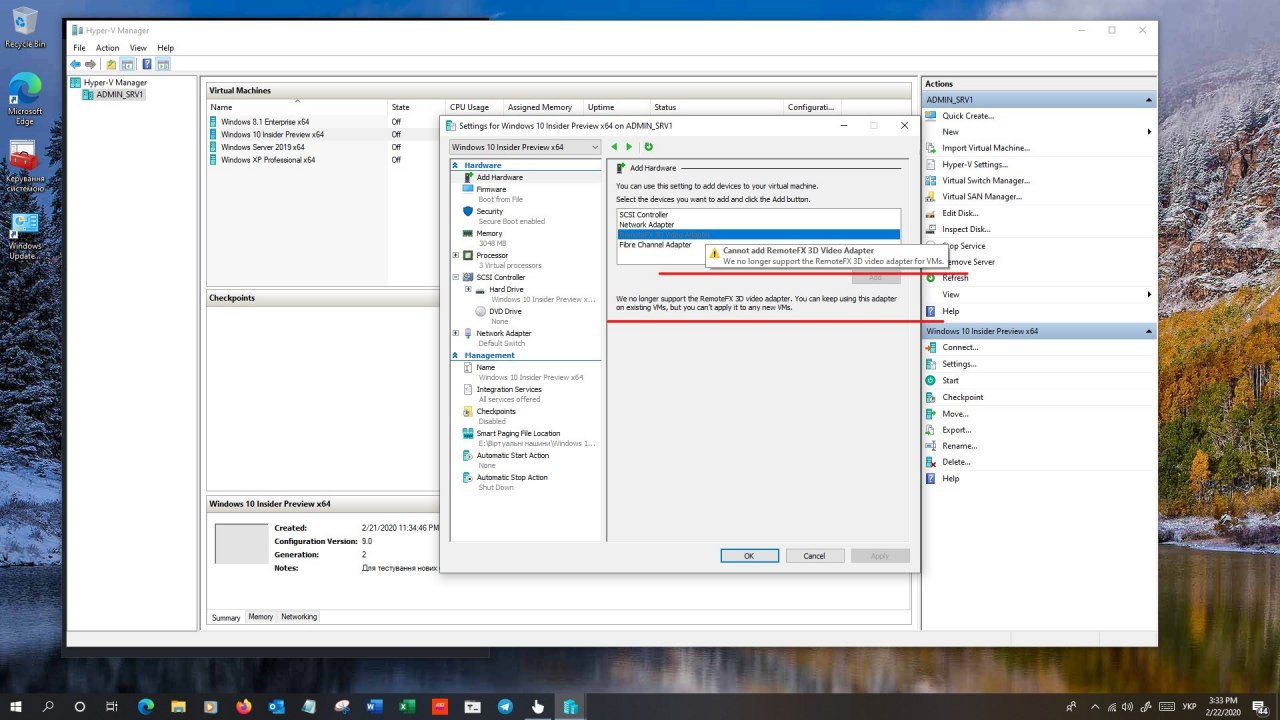Select Automatic Stop Action
This screenshot has height=720, width=1280.
click(x=512, y=477)
